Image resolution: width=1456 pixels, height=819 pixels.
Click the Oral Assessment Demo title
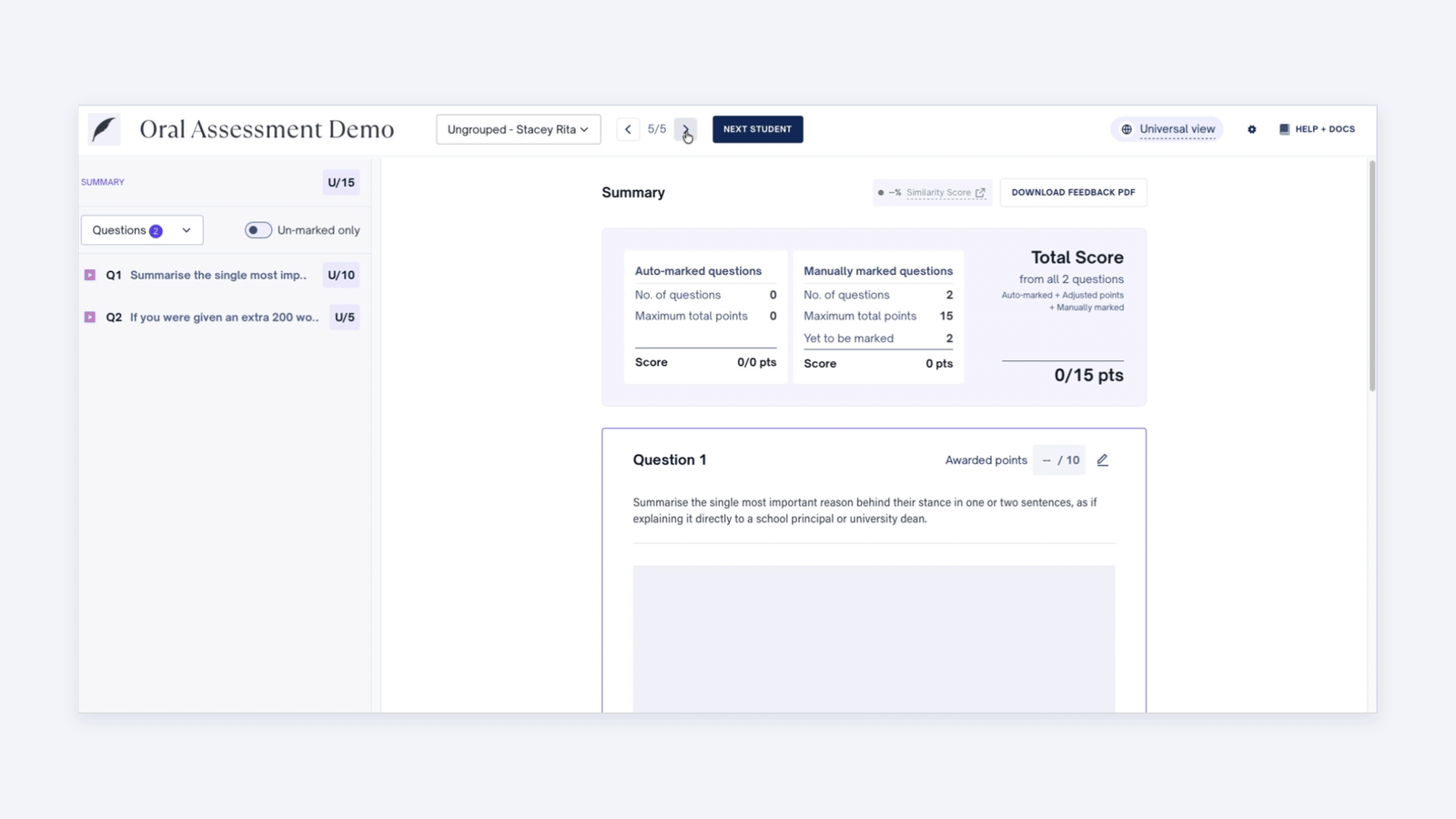[x=267, y=129]
